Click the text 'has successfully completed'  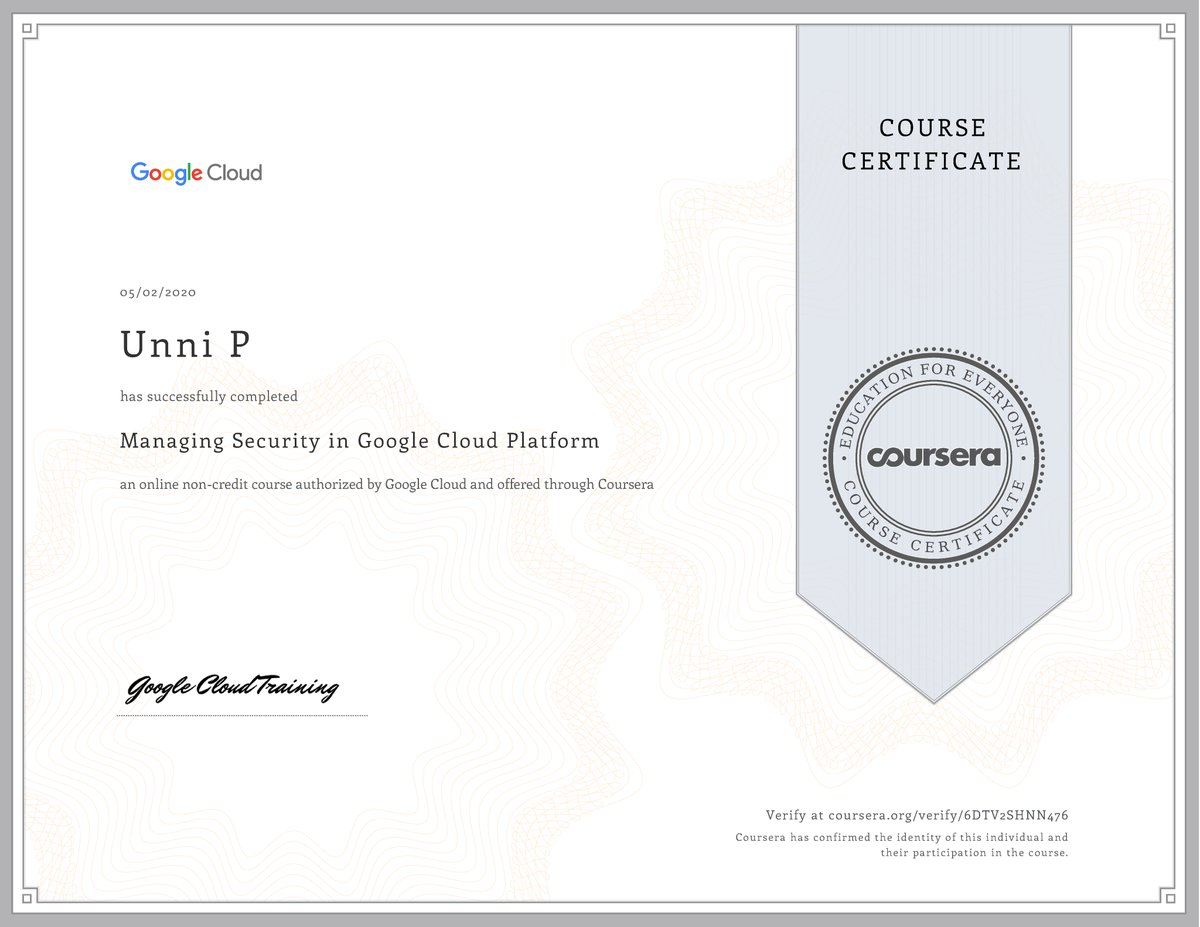click(x=209, y=397)
